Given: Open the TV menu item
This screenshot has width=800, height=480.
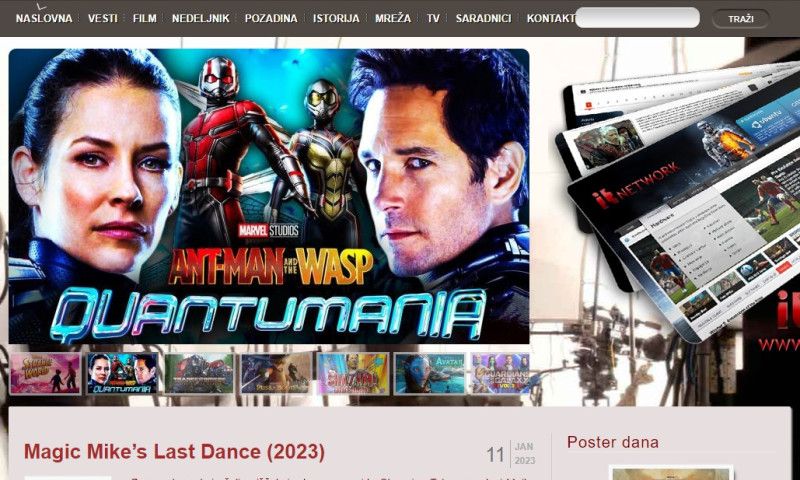Looking at the screenshot, I should click(433, 18).
